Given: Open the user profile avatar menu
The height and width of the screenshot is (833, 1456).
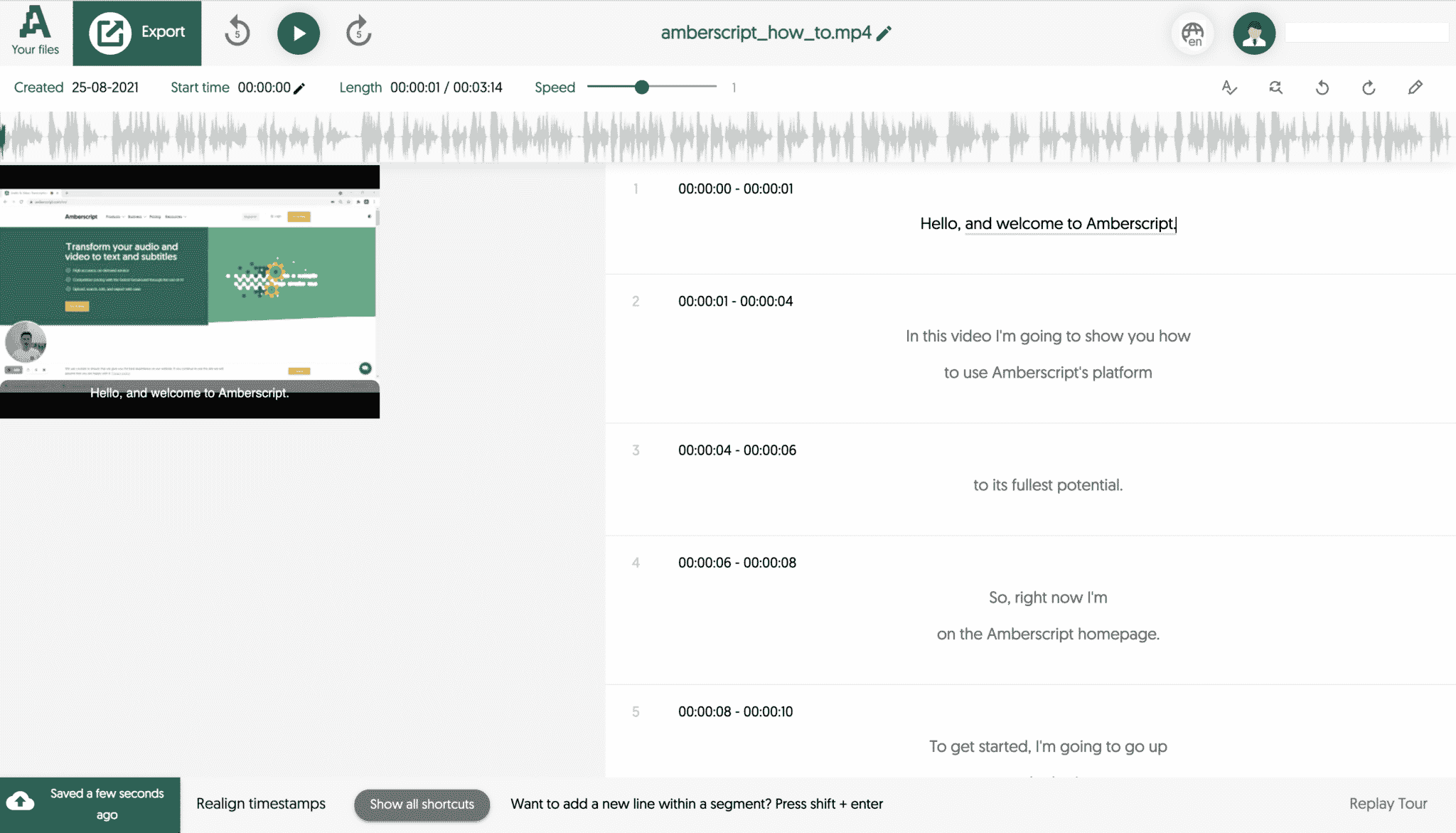Looking at the screenshot, I should (1253, 33).
